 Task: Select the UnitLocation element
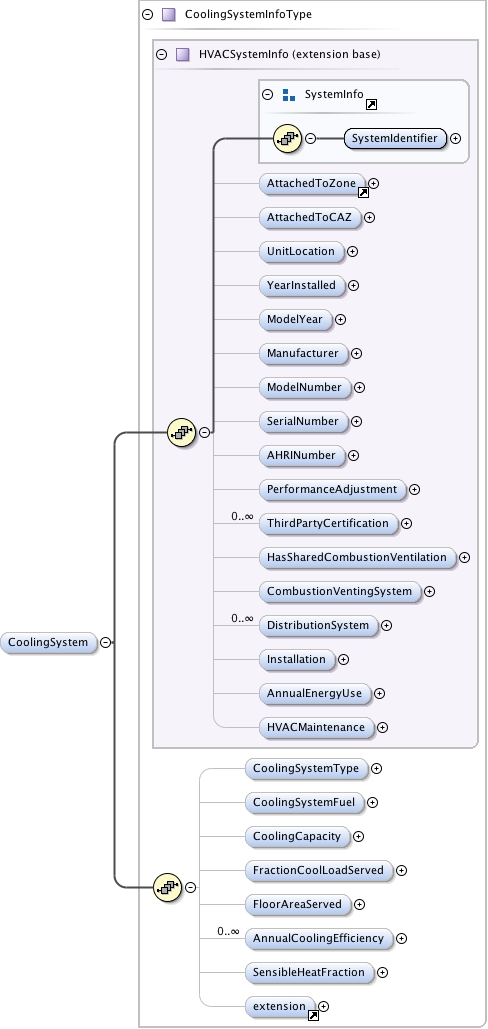[301, 251]
